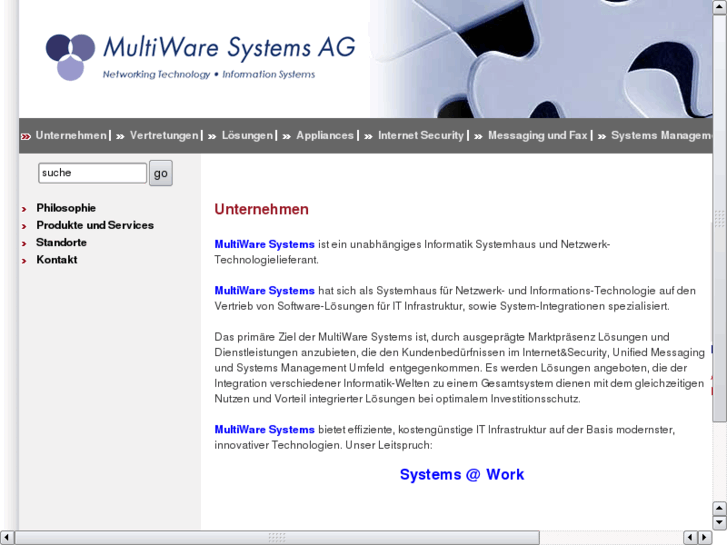Screen dimensions: 727x545
Task: Click the horizontal scrollbar thumb
Action: point(277,538)
